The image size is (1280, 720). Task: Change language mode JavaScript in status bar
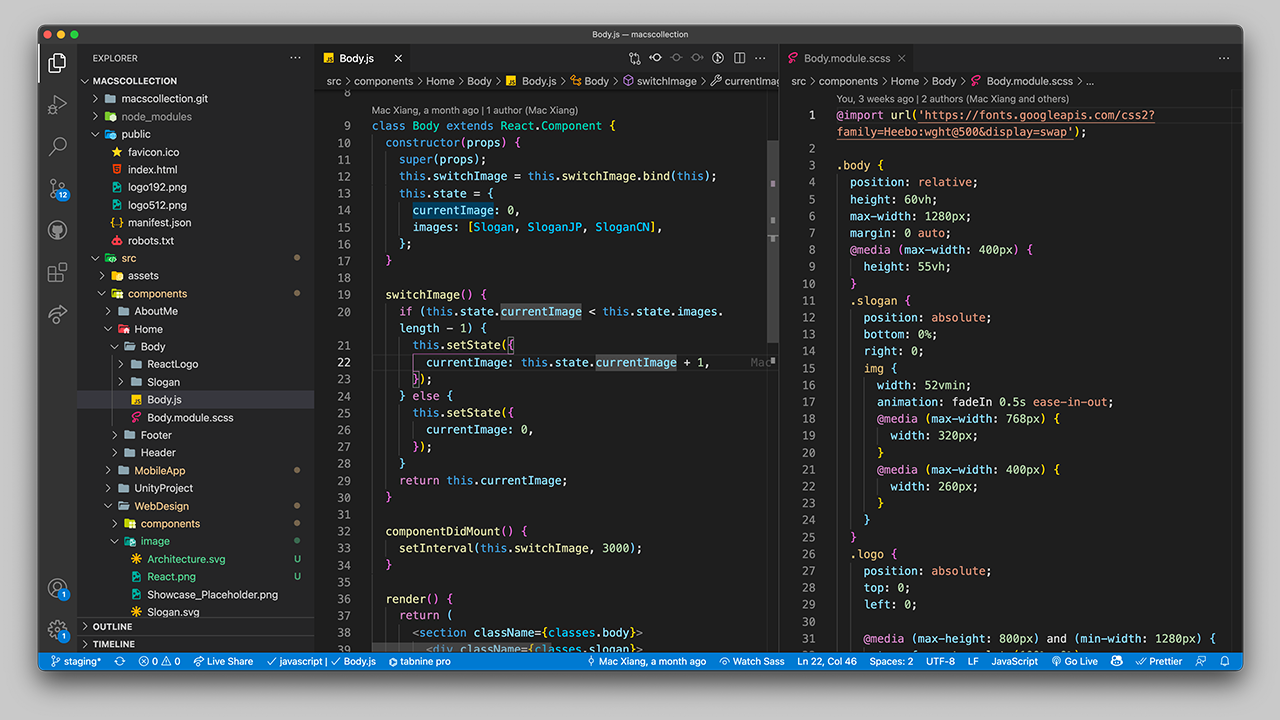1015,661
